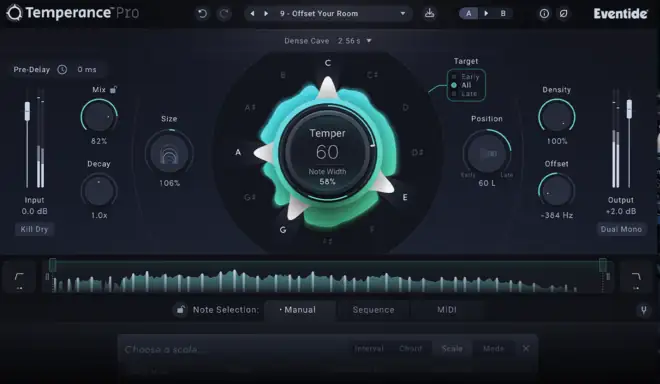Toggle note A on the wheel
Image resolution: width=660 pixels, height=384 pixels.
238,152
